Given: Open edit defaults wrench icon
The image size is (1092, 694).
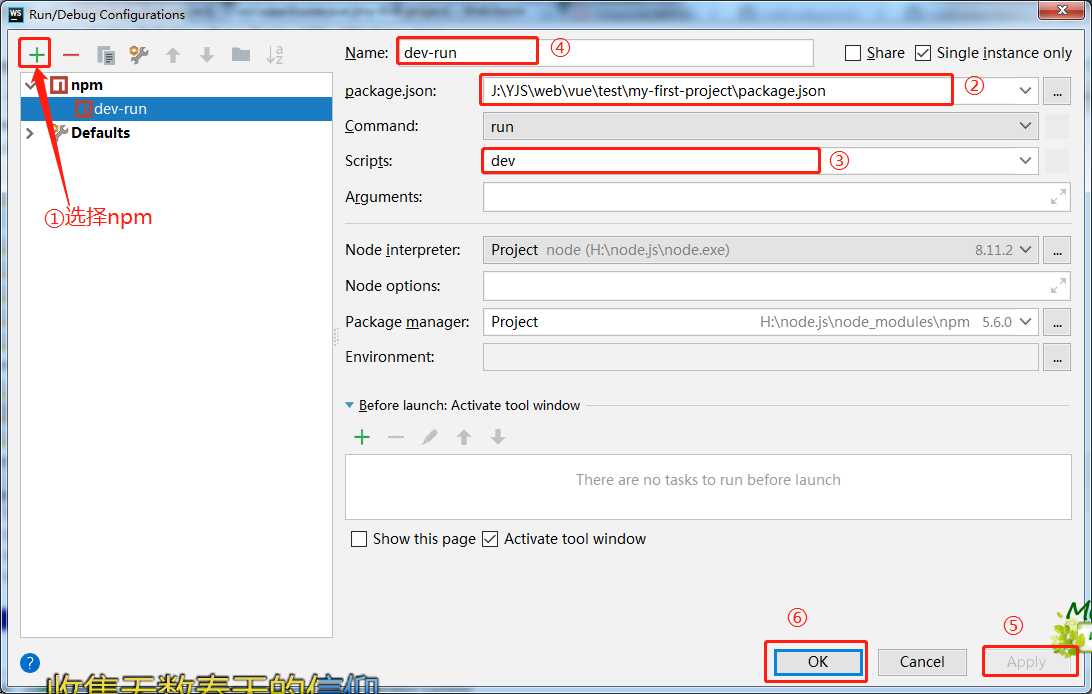Looking at the screenshot, I should click(x=139, y=54).
